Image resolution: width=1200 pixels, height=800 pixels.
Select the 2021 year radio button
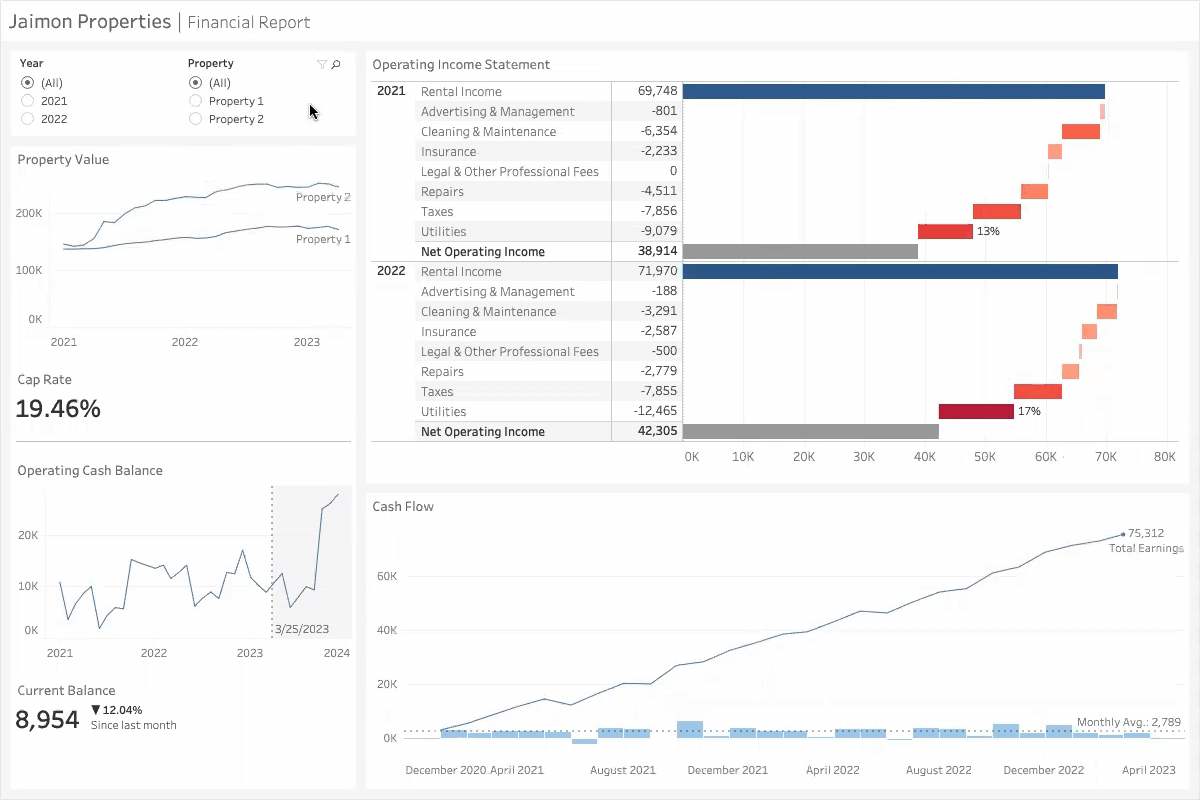[28, 101]
